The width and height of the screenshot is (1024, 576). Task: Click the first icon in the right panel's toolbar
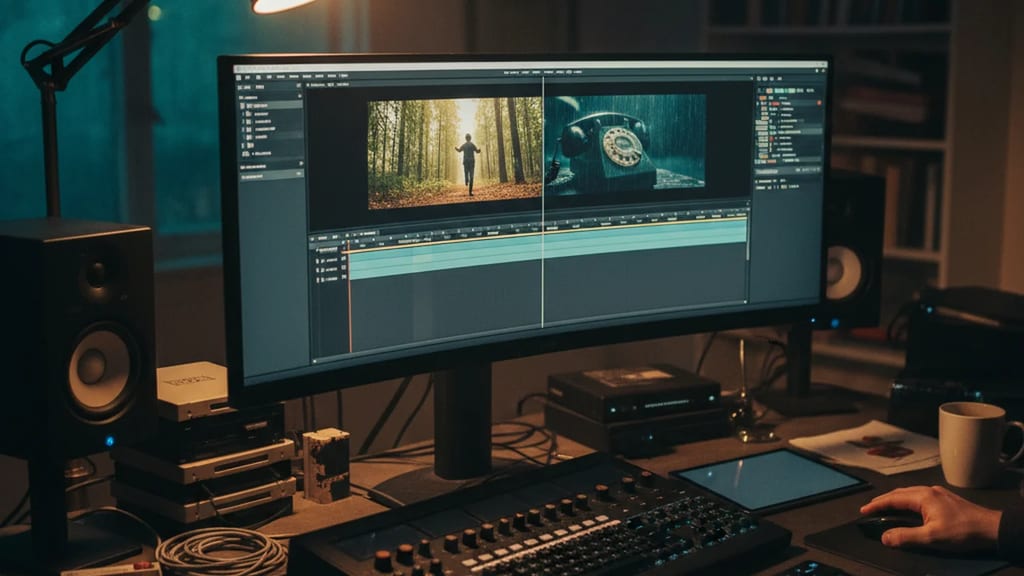coord(758,78)
